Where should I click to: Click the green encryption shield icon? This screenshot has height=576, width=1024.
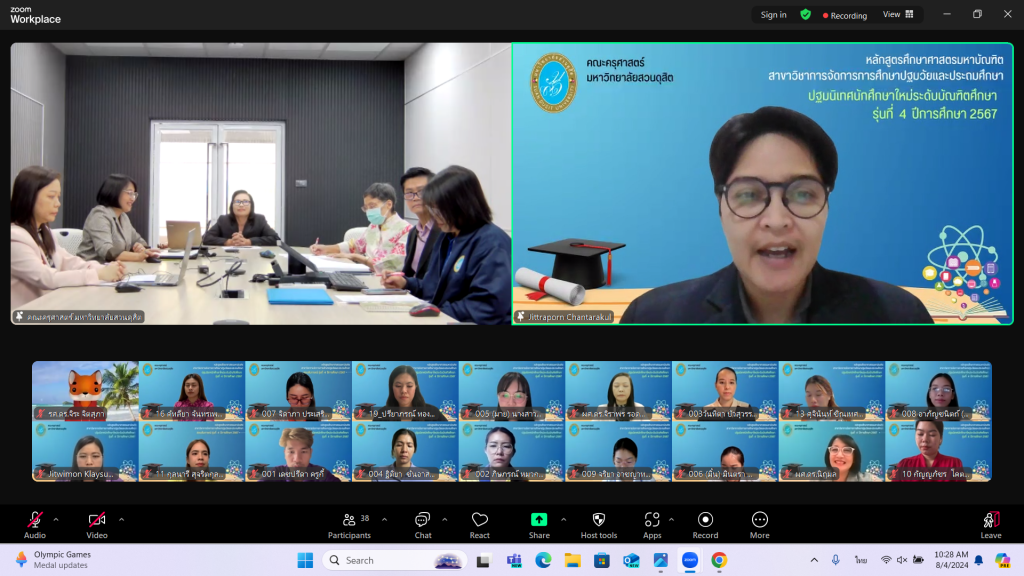(806, 15)
